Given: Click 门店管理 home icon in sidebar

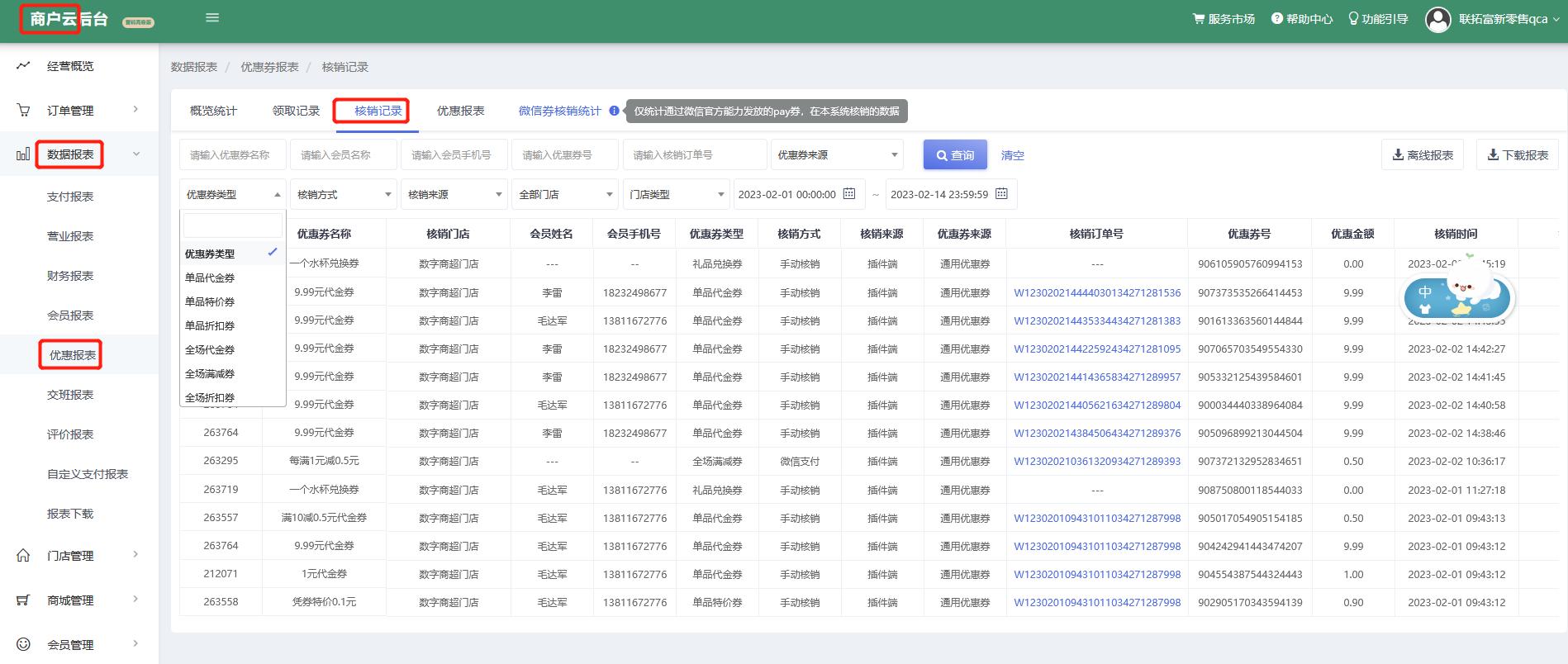Looking at the screenshot, I should [23, 556].
